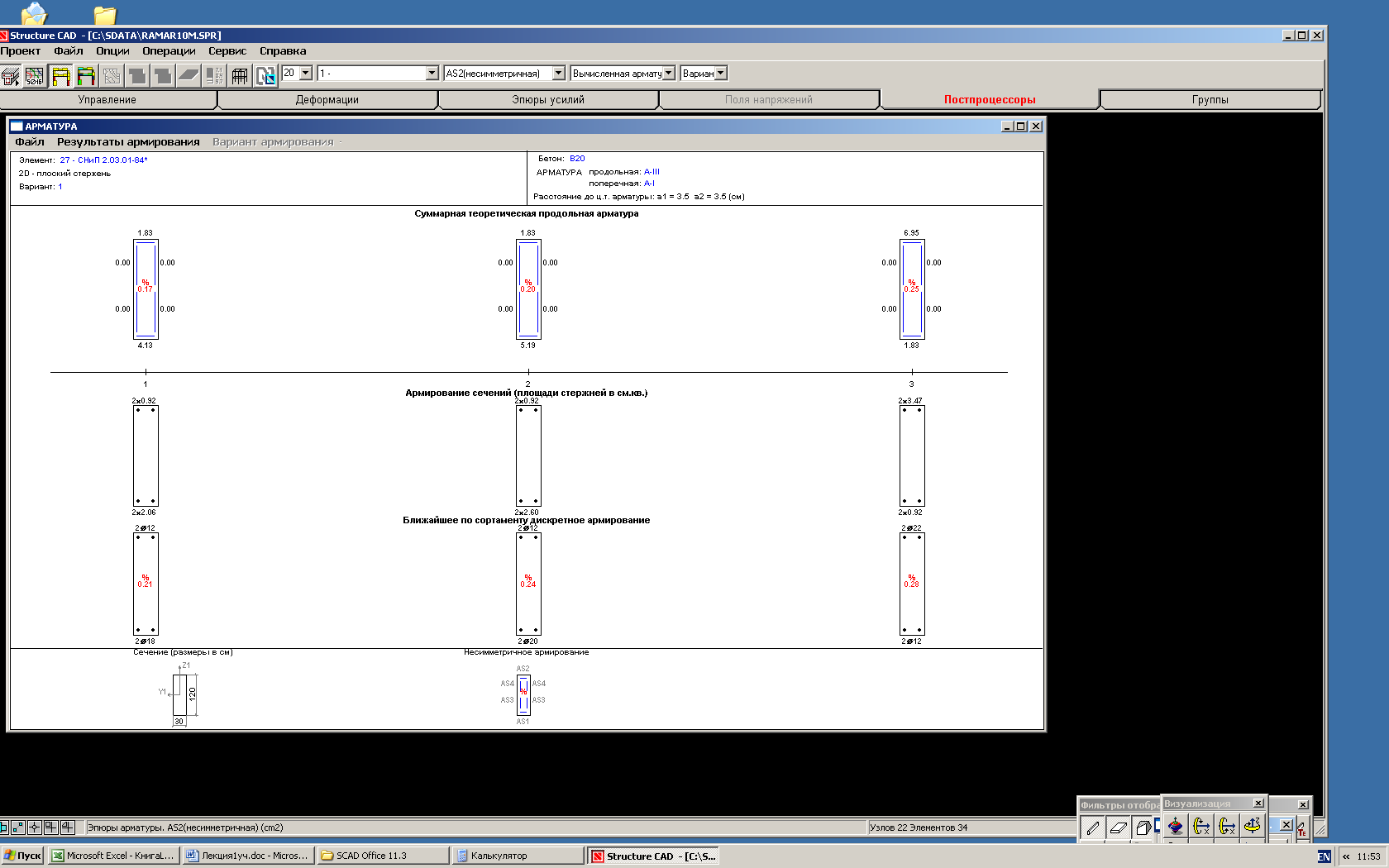
Task: Click the Structure CAD taskbar button
Action: (x=653, y=856)
